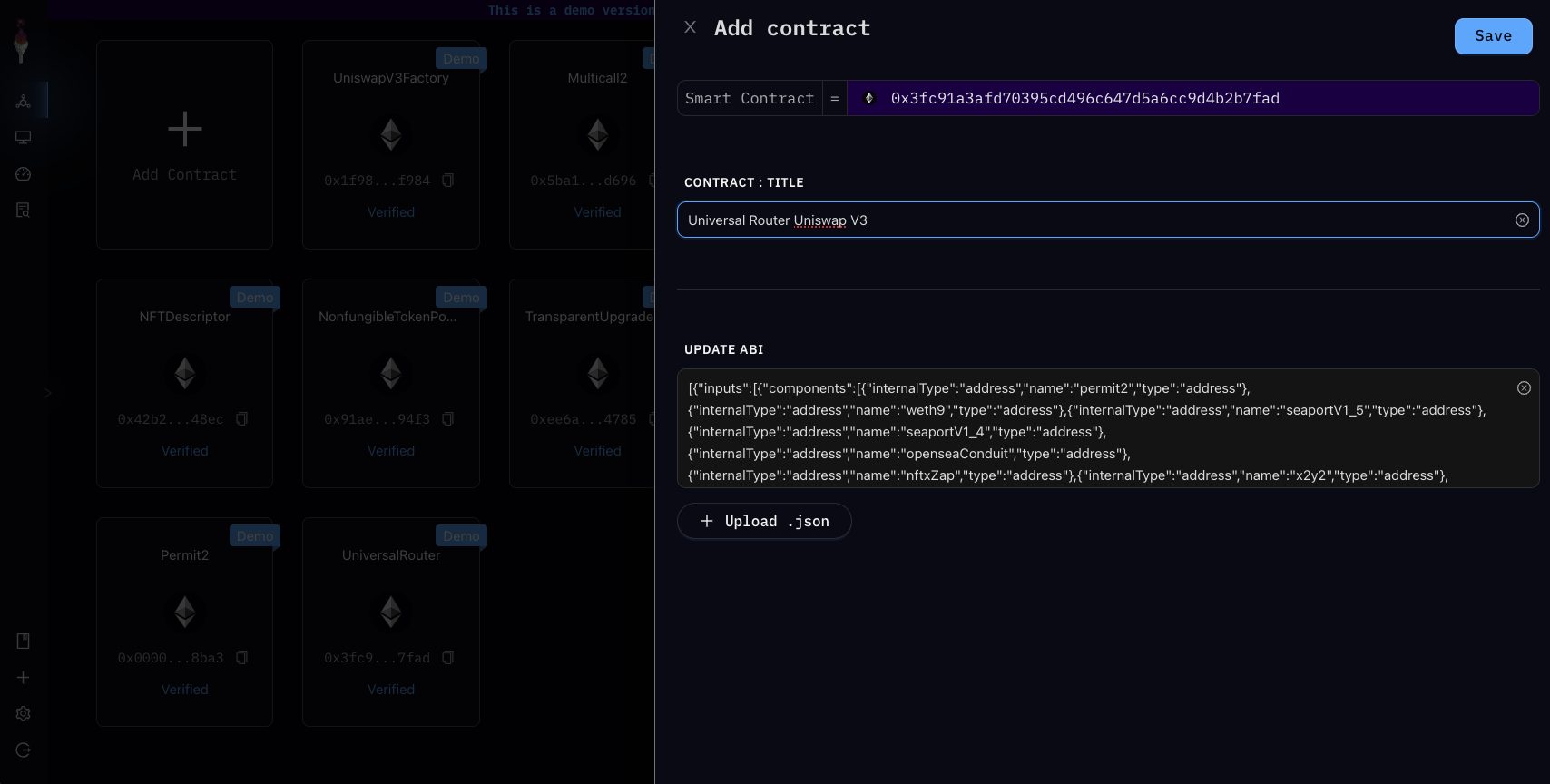
Task: Click the 0xee6a...4785 address text
Action: click(584, 419)
